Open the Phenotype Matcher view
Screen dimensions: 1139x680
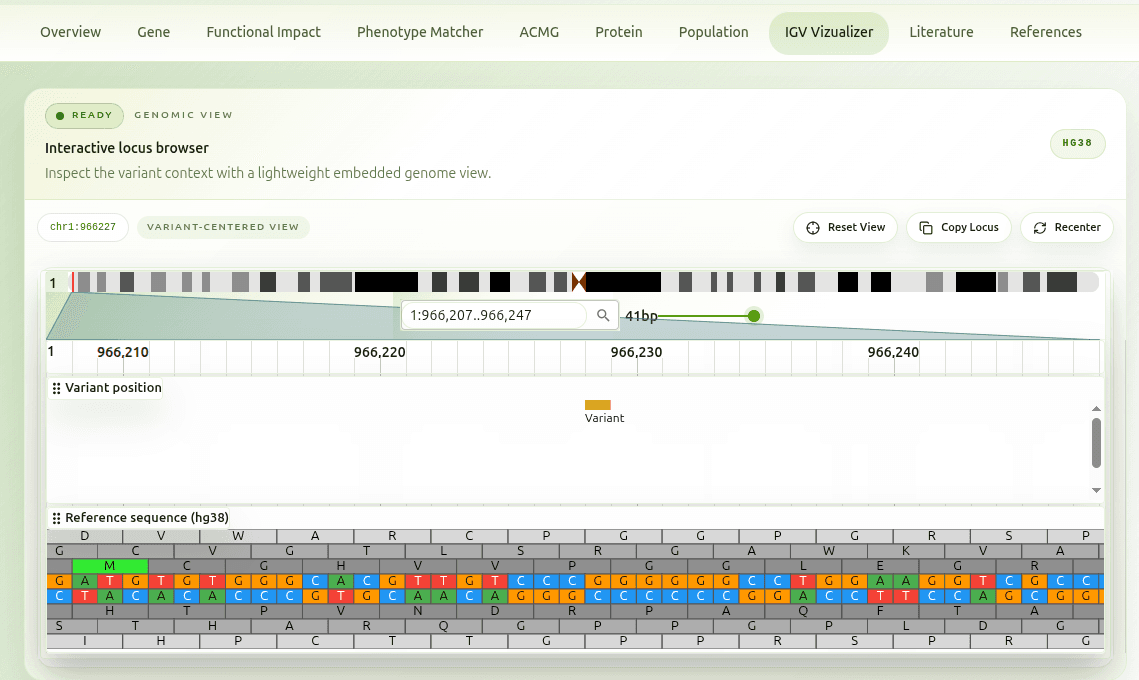click(419, 32)
